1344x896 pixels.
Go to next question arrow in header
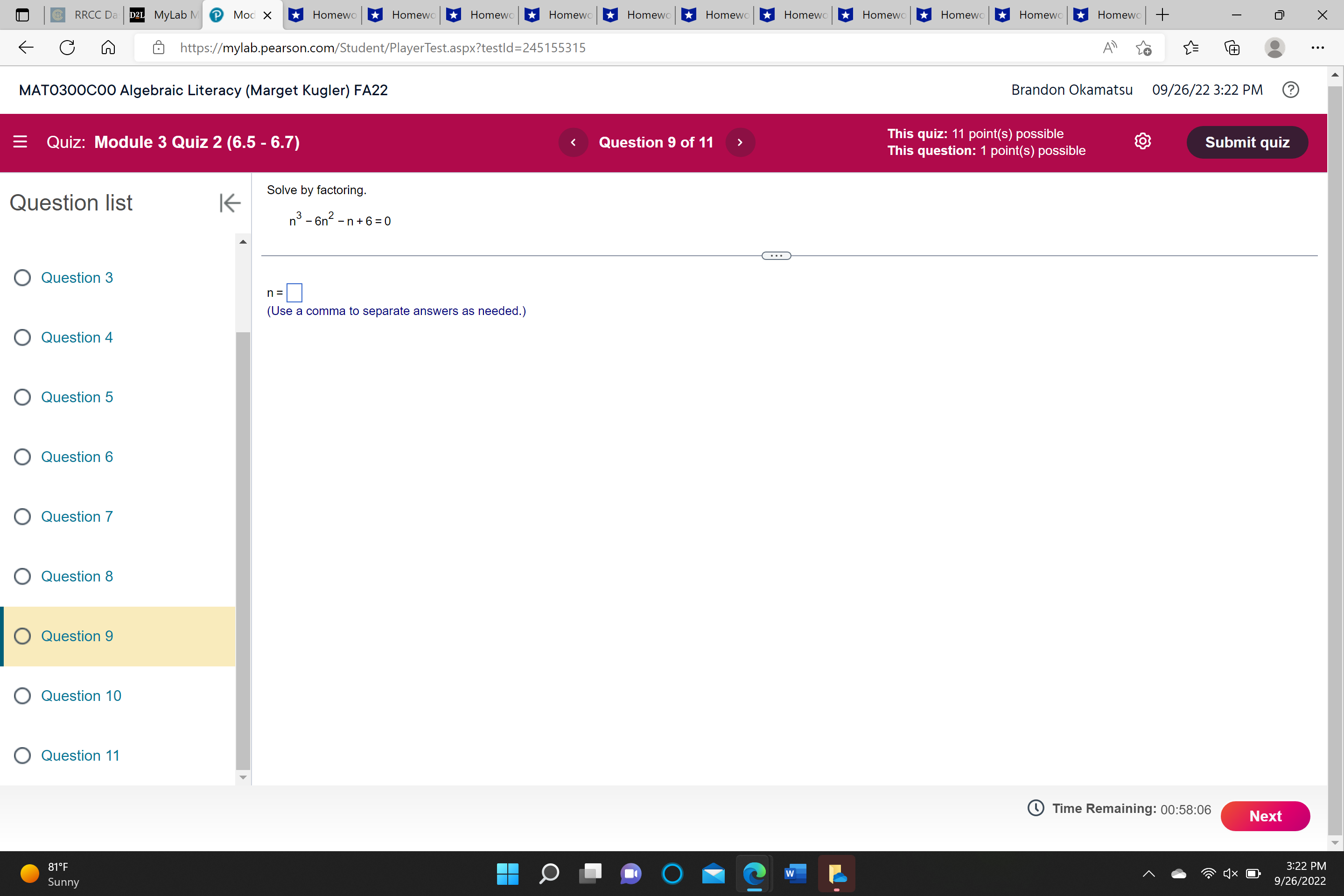pos(740,142)
